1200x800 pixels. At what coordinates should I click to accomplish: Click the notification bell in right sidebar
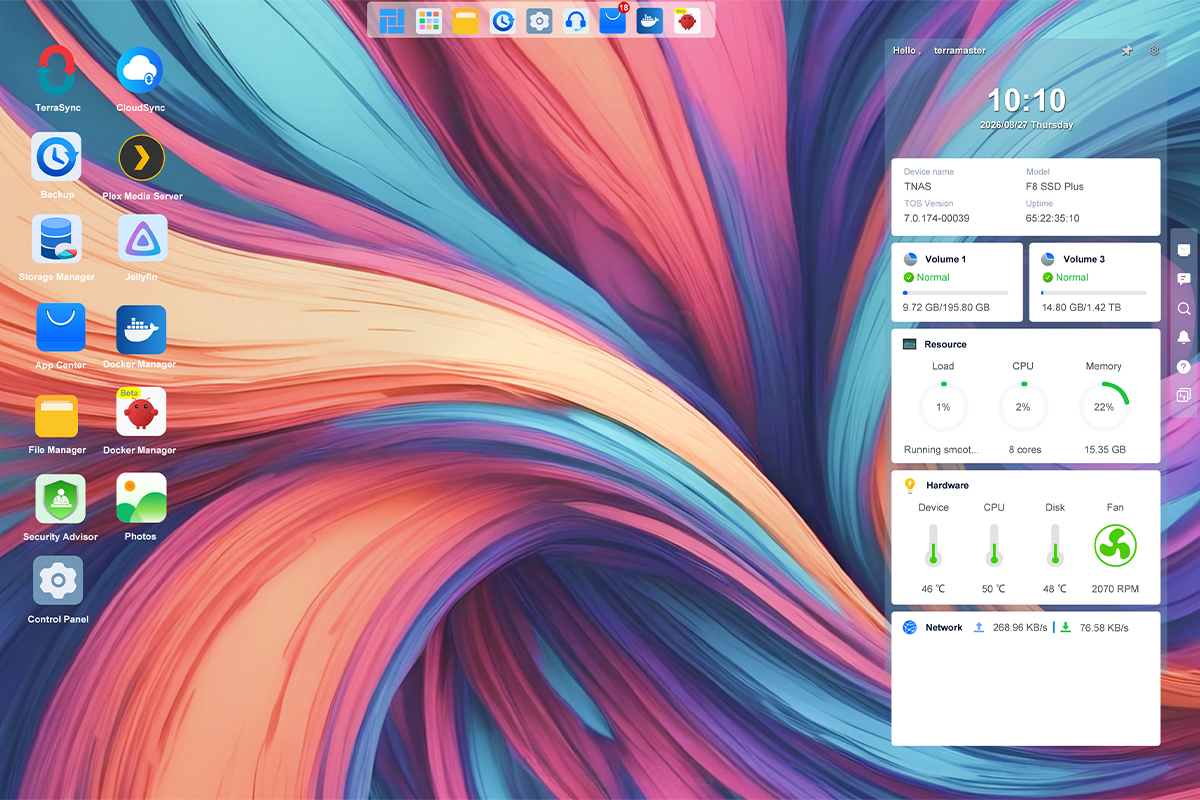[x=1184, y=337]
